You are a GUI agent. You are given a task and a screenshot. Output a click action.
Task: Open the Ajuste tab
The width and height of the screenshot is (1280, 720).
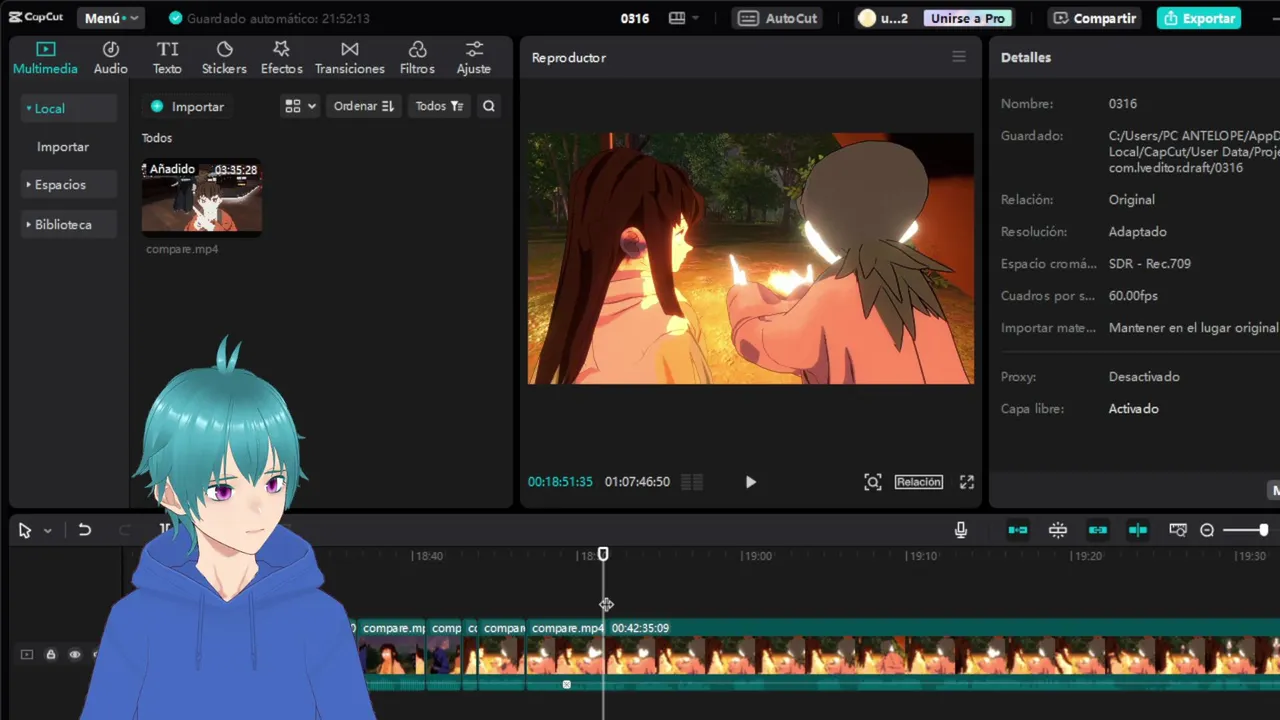473,58
